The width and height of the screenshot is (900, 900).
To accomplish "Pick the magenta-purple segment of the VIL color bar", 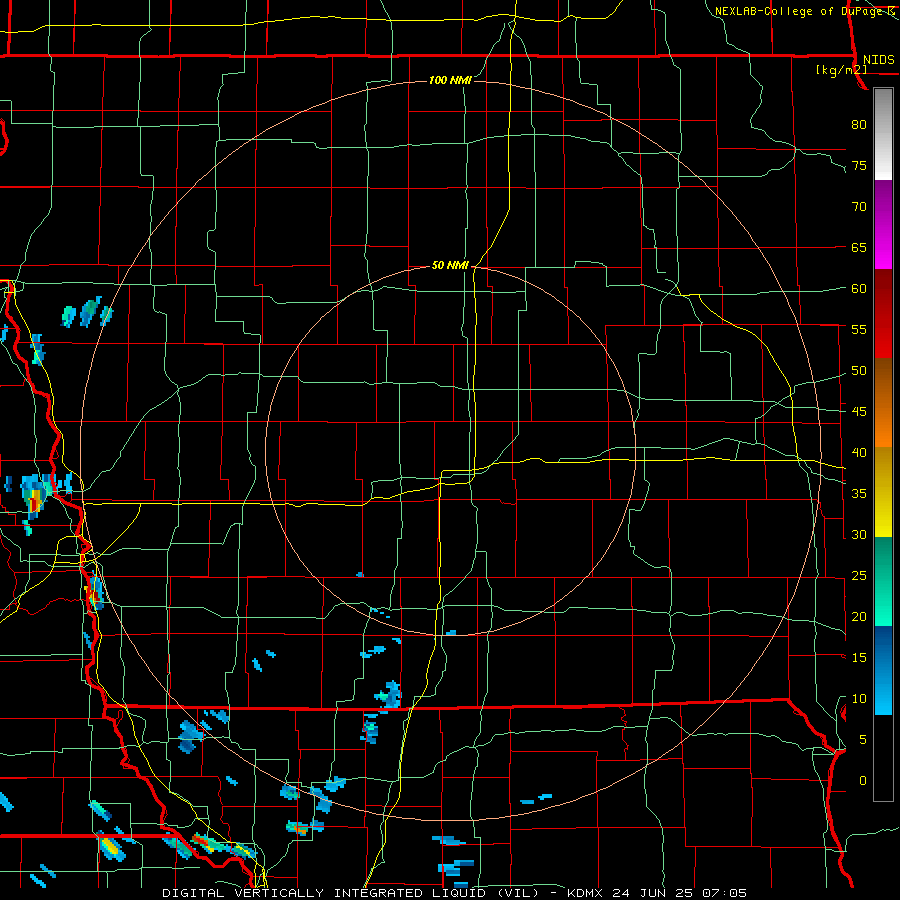I will pos(883,225).
